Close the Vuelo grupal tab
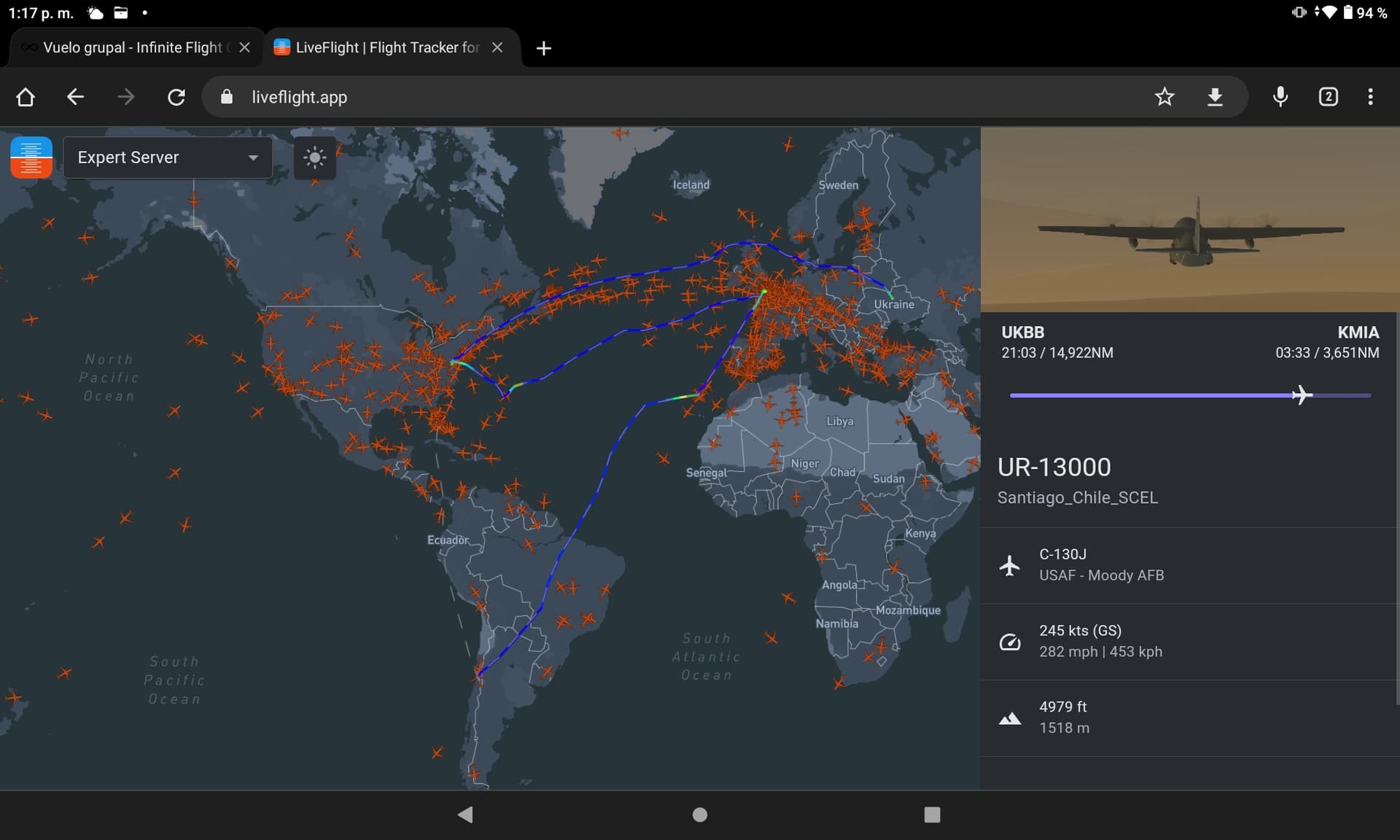Viewport: 1400px width, 840px height. [245, 47]
